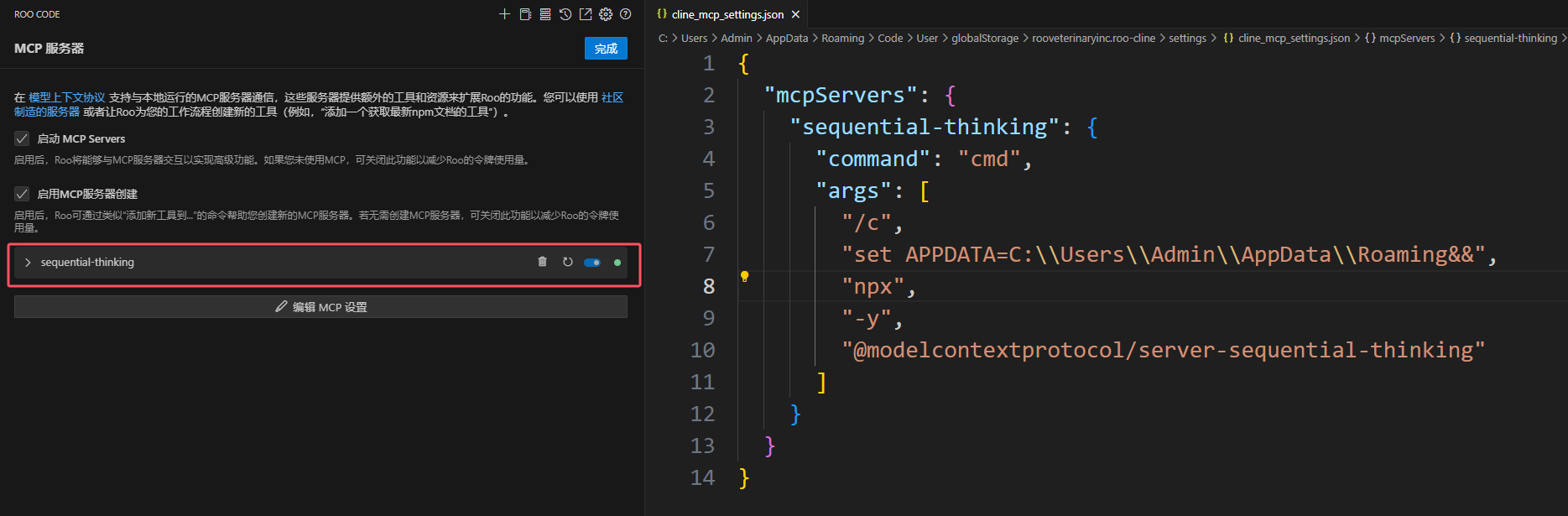Pop out Roo Code into editor icon

click(x=586, y=14)
